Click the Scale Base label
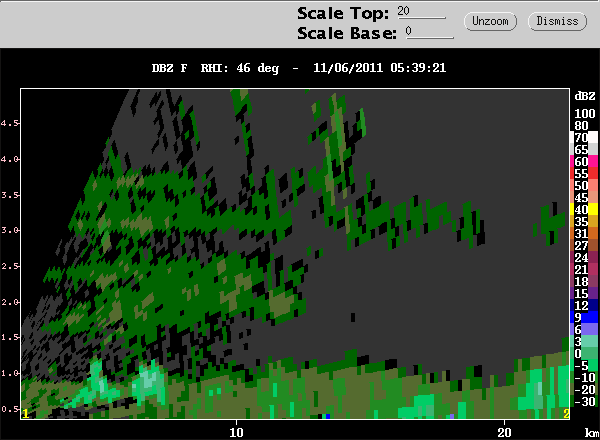The height and width of the screenshot is (440, 600). (x=347, y=33)
